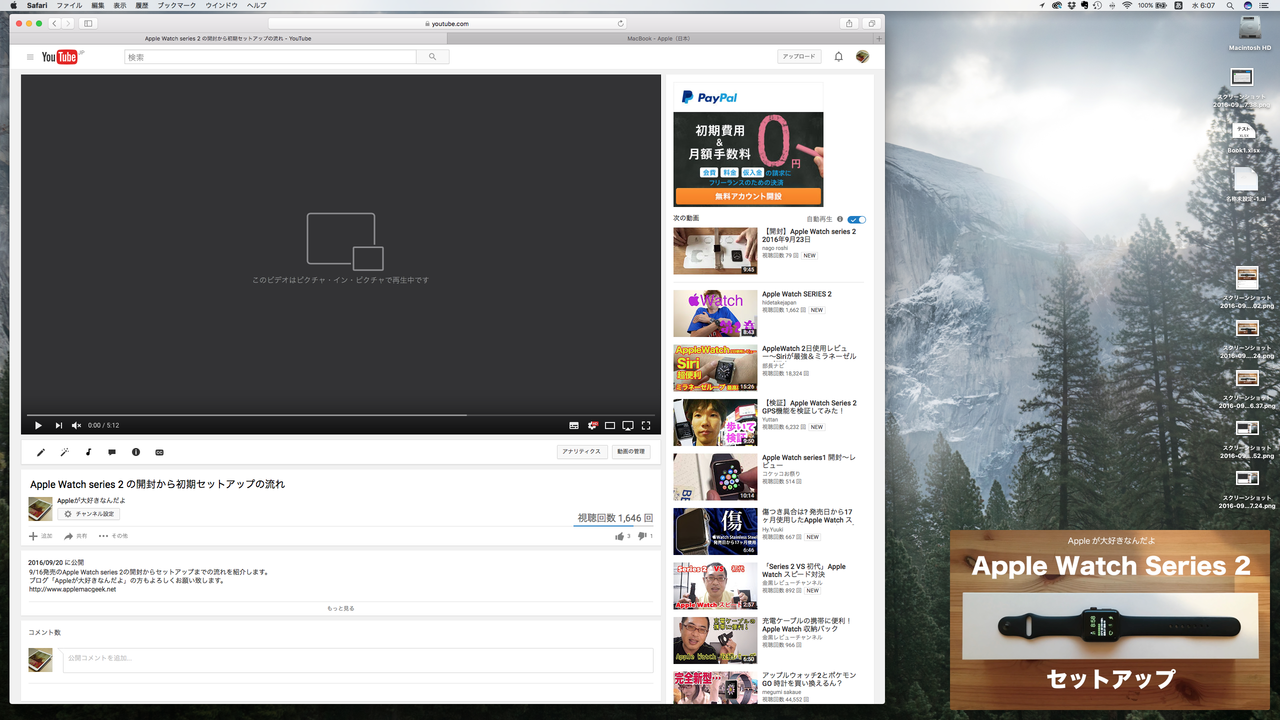
Task: Click the video progress bar
Action: click(341, 414)
